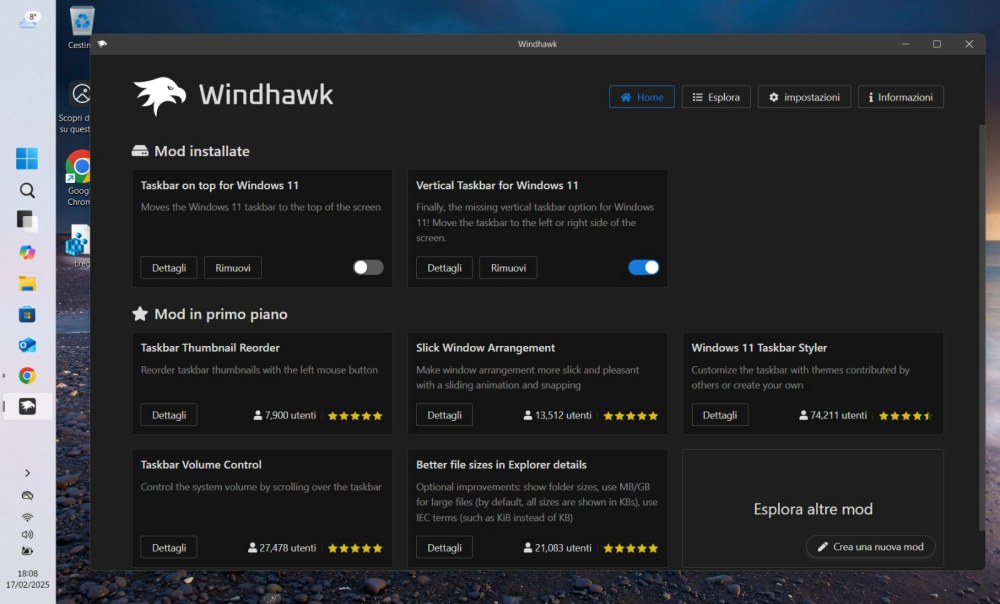The width and height of the screenshot is (1000, 604).
Task: Open Dettagli for Windows 11 Taskbar Styler
Action: 720,415
